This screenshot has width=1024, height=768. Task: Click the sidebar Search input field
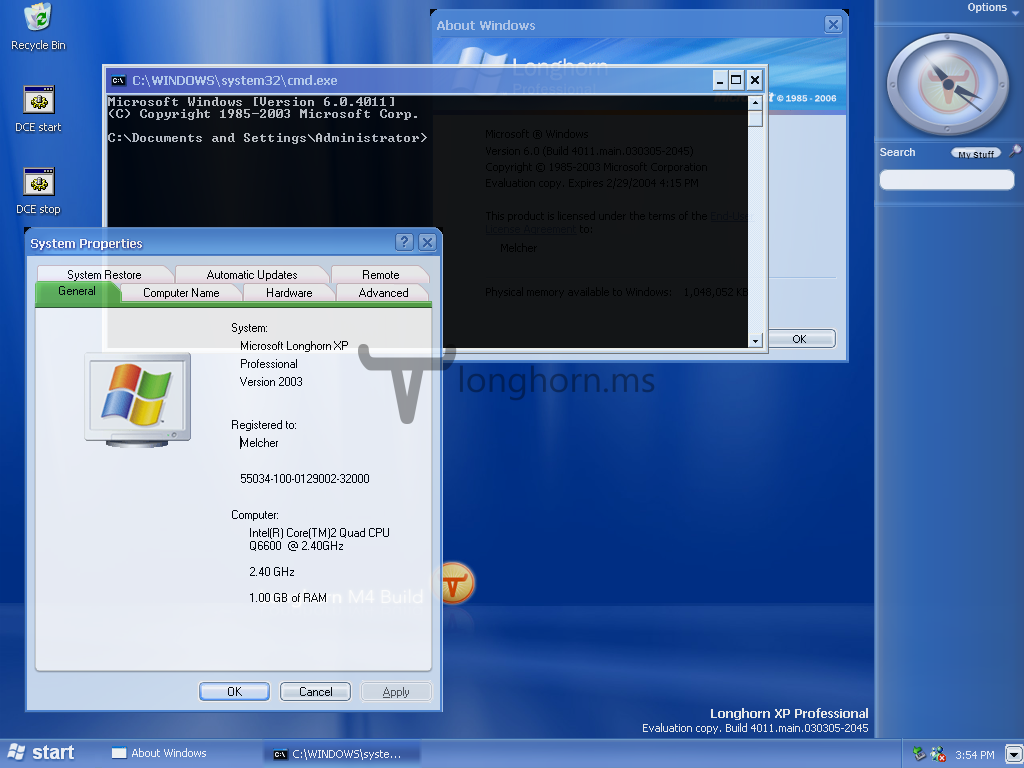click(x=946, y=180)
